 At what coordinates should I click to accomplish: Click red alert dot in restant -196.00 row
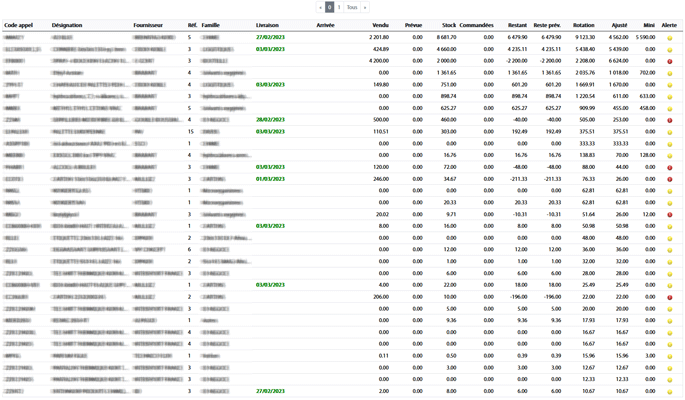click(669, 297)
